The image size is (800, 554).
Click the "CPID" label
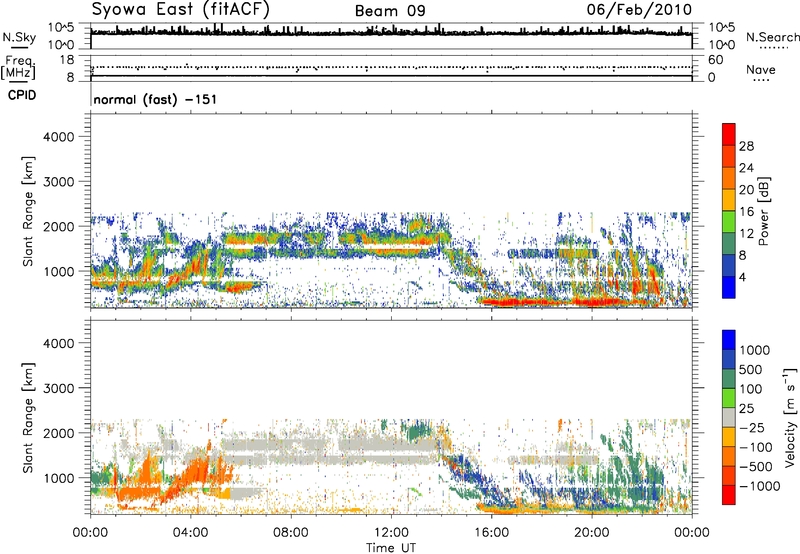[x=22, y=95]
